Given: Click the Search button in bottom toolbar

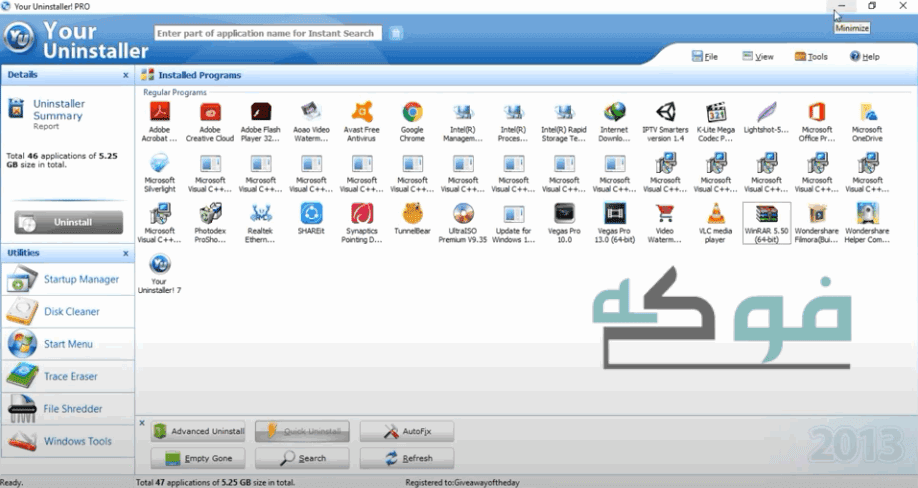Looking at the screenshot, I should point(302,458).
